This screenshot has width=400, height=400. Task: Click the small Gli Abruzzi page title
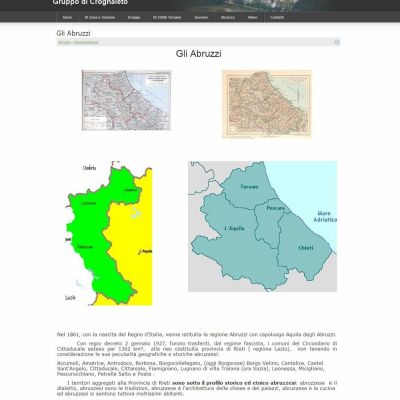(x=73, y=33)
